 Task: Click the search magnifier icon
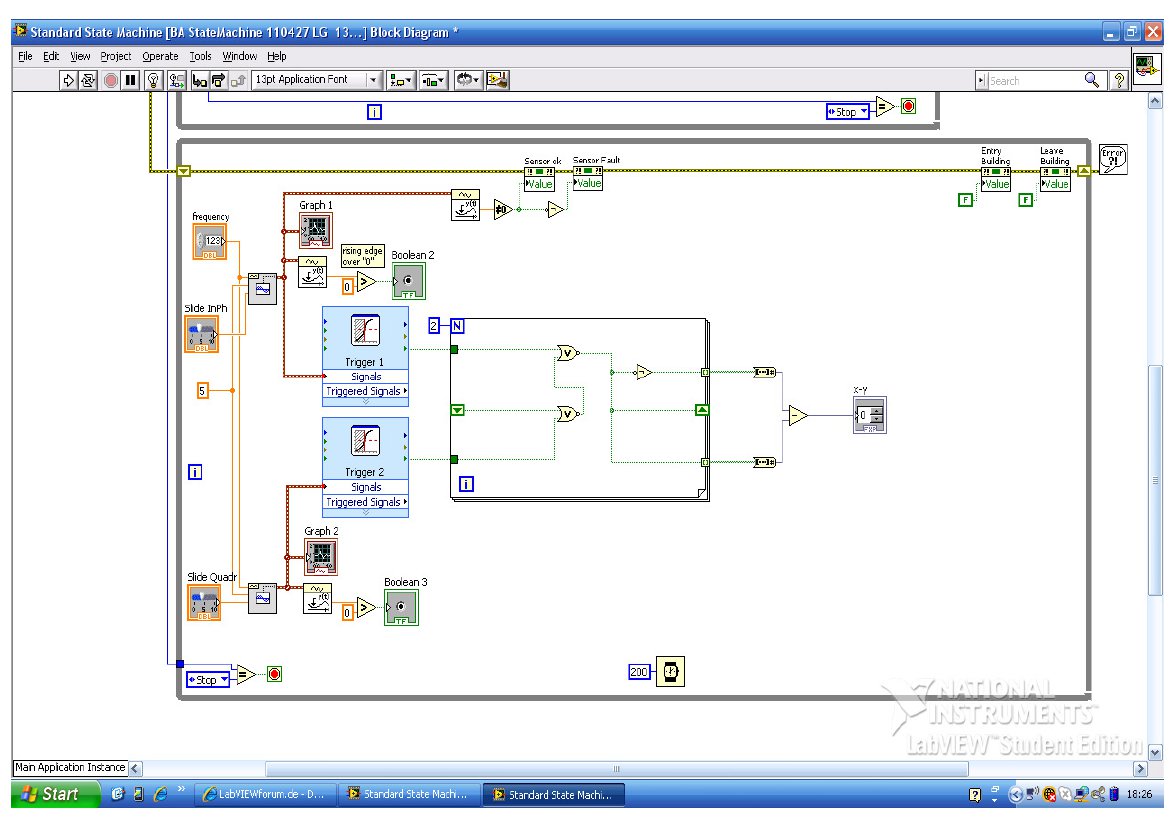[1091, 80]
